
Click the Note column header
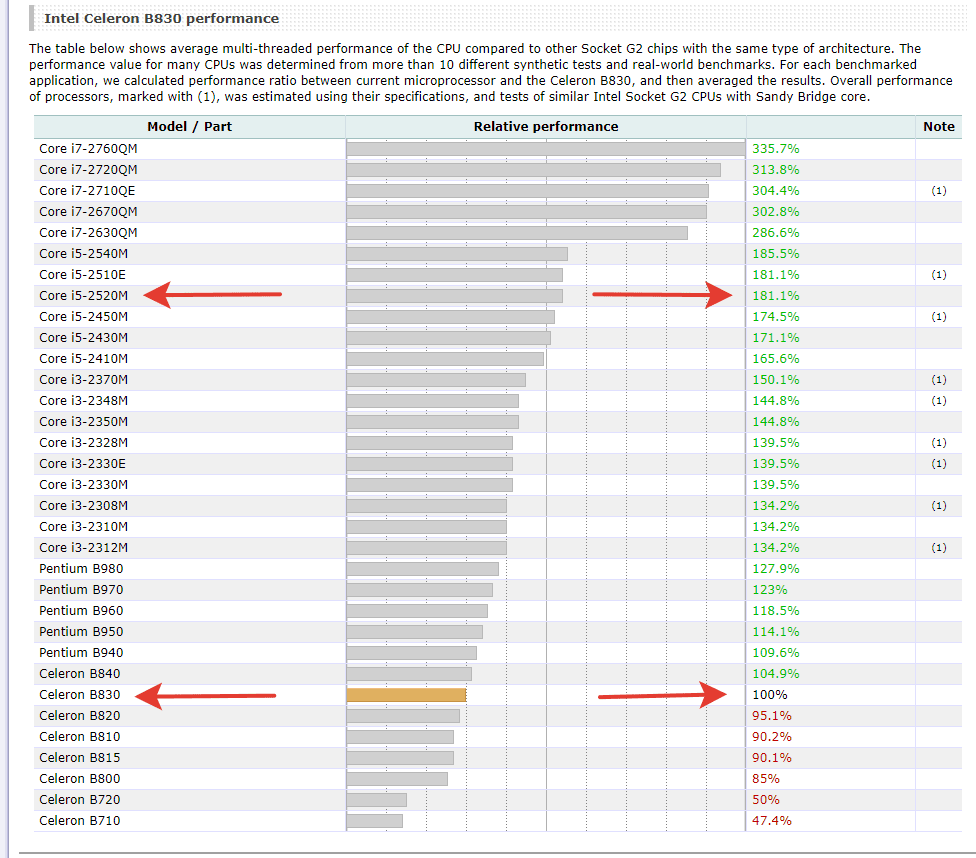click(x=939, y=126)
